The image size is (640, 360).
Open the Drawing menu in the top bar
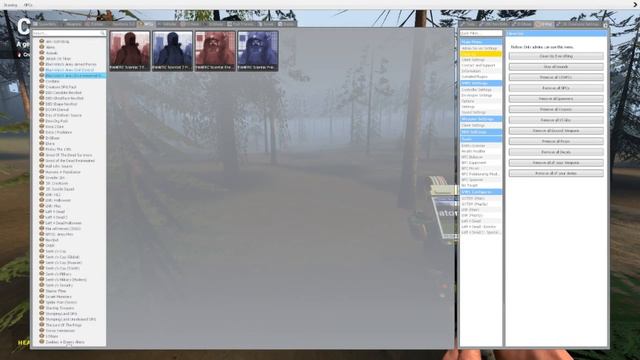11,5
